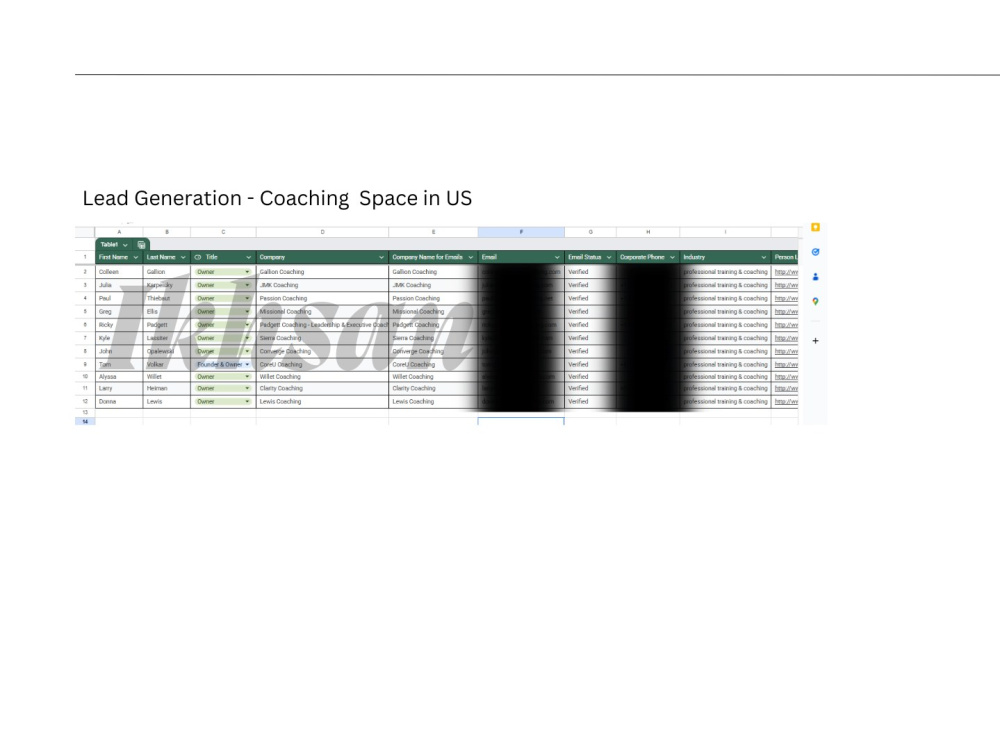Select the 'Sierra Coaching' Company cell
The height and width of the screenshot is (751, 1000).
[x=322, y=338]
